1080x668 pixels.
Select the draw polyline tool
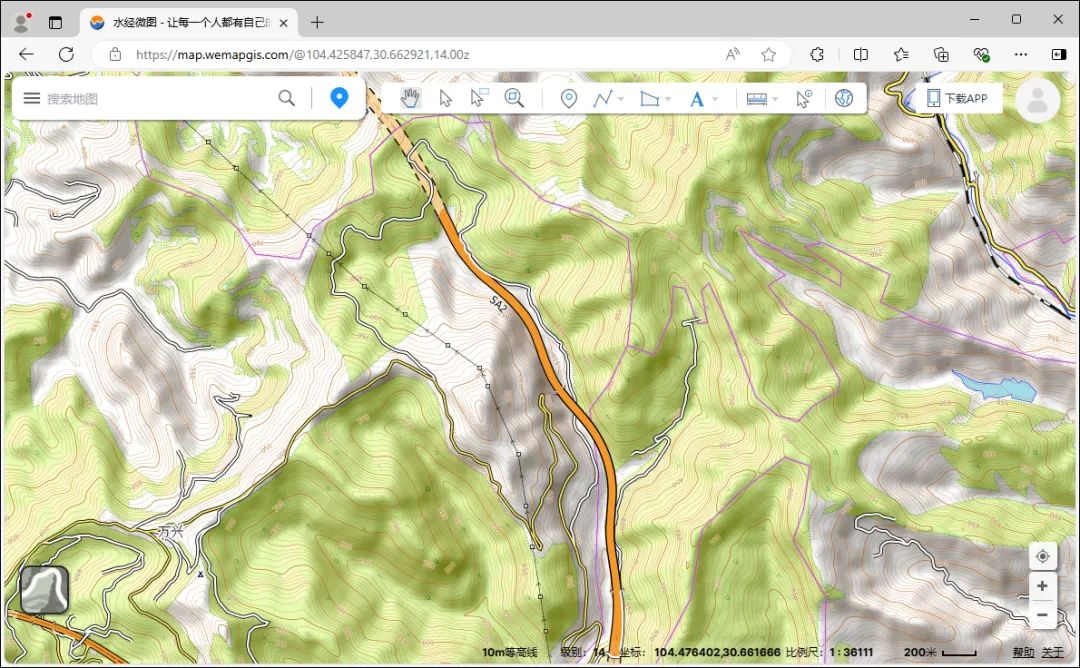tap(603, 98)
